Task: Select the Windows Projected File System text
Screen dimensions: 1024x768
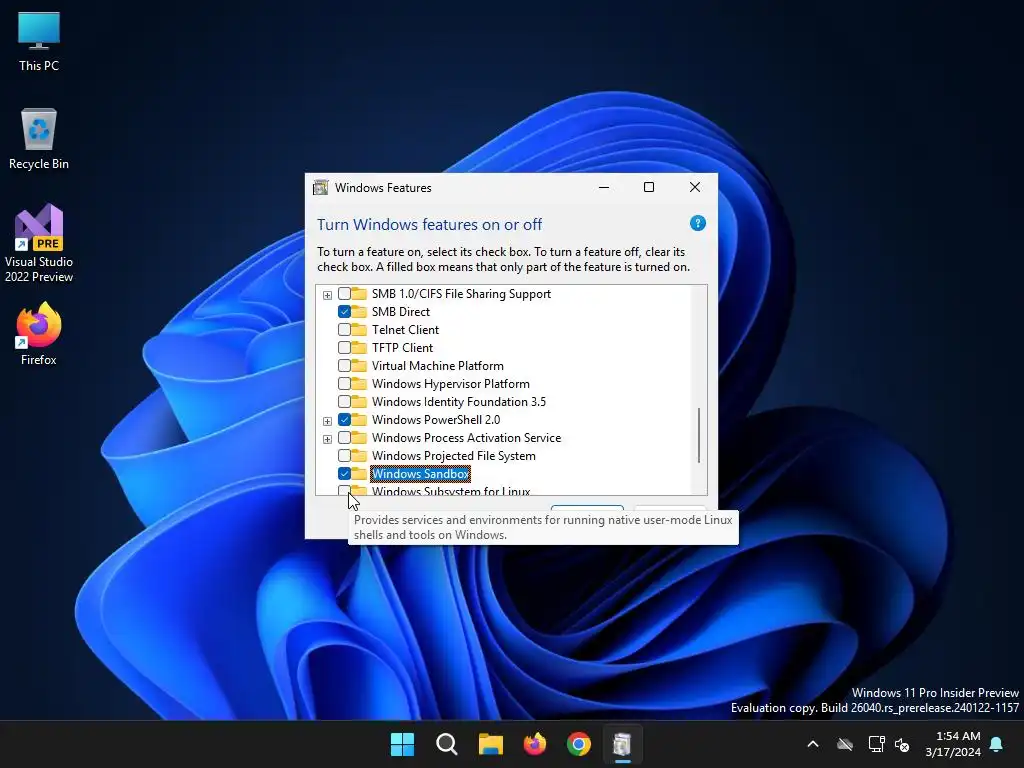Action: click(454, 455)
